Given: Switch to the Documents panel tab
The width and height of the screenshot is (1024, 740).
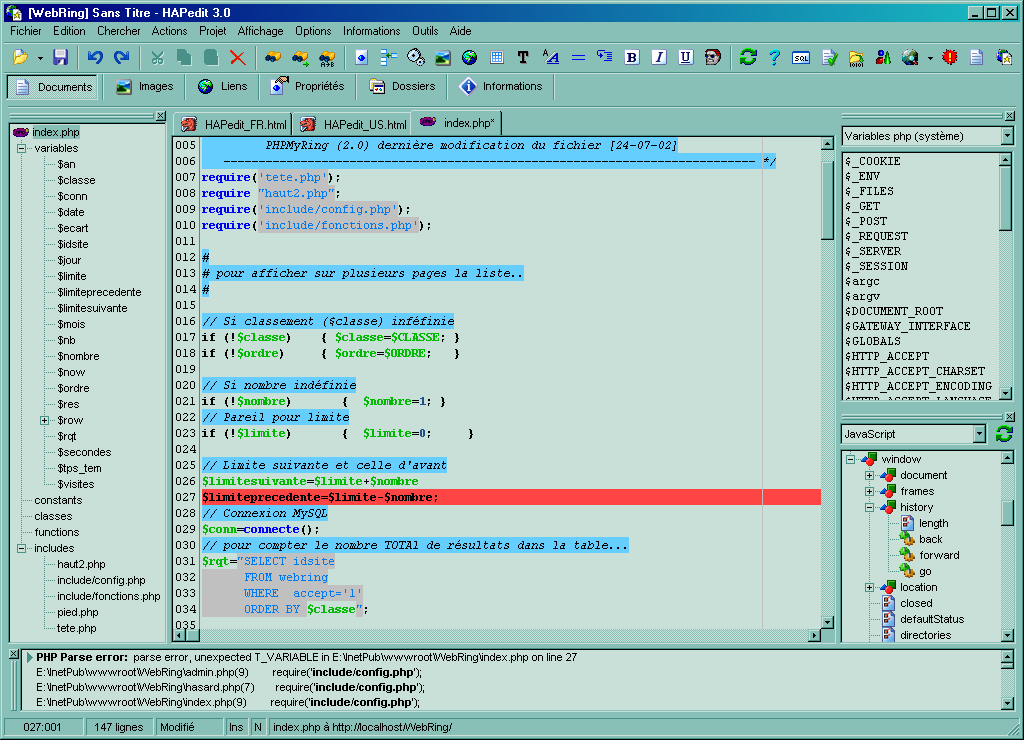Looking at the screenshot, I should tap(54, 87).
